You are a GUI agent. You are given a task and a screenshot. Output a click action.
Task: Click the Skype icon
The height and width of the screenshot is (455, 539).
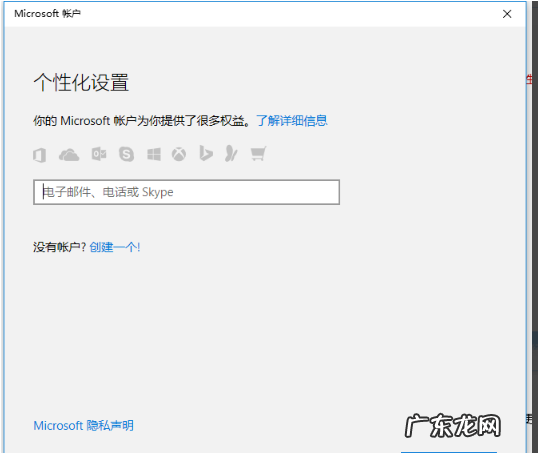(126, 154)
